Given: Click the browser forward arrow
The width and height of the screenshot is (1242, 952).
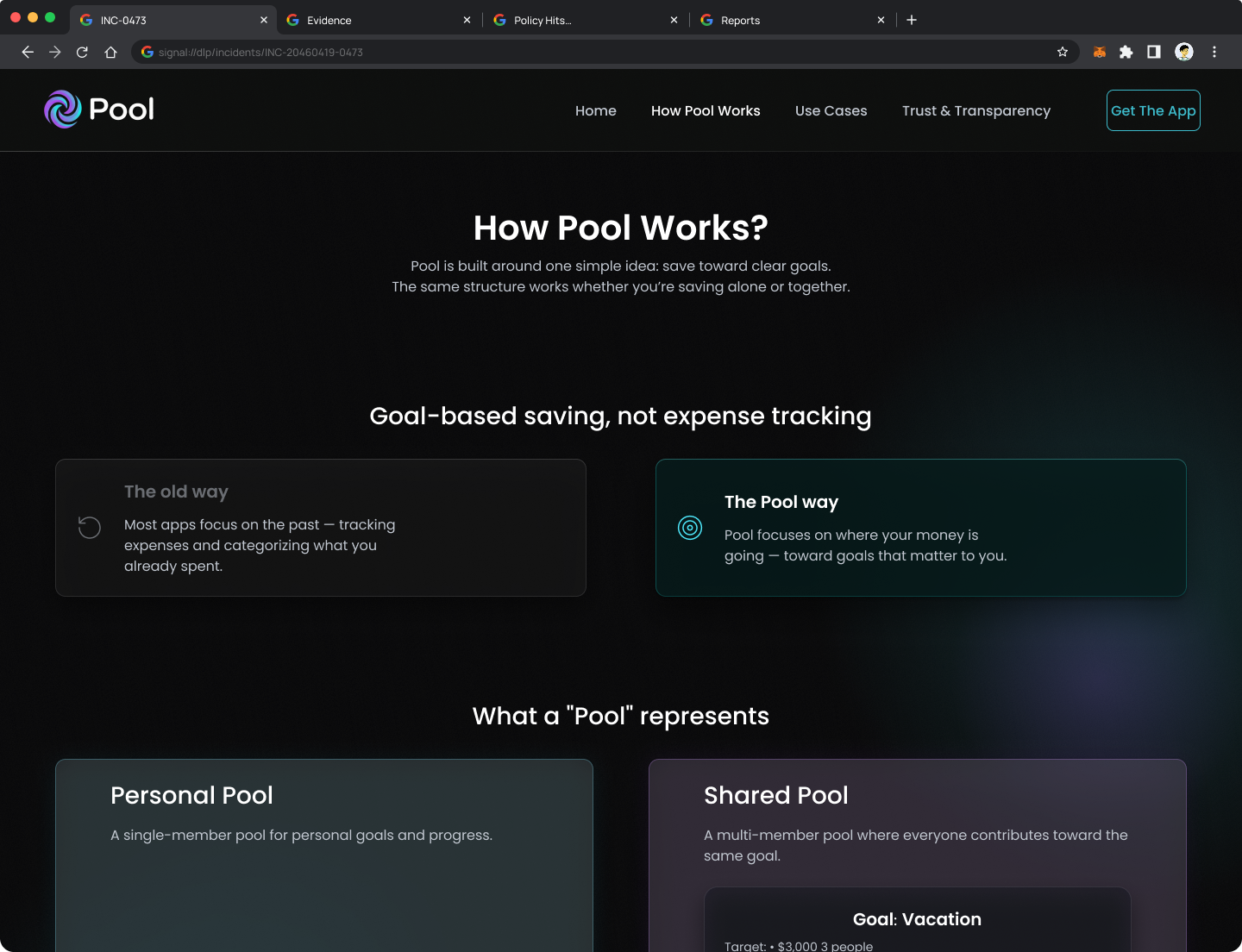Looking at the screenshot, I should point(55,53).
